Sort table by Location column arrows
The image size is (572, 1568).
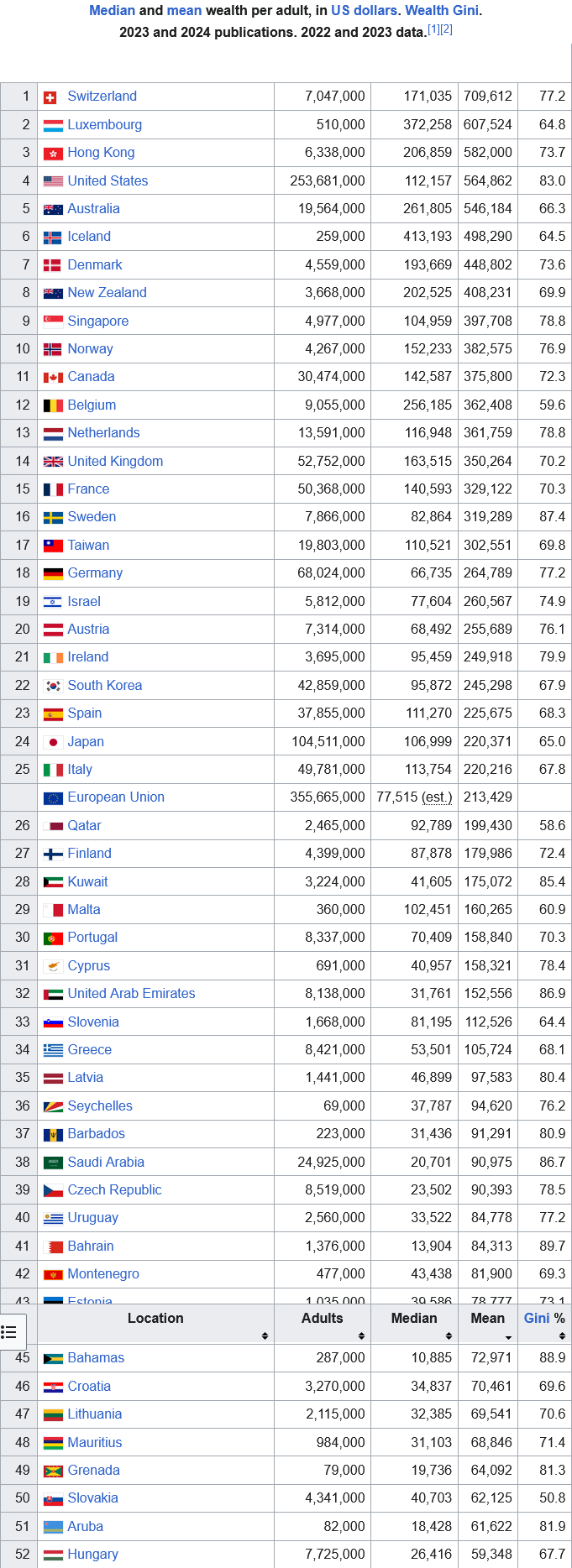(x=265, y=1335)
